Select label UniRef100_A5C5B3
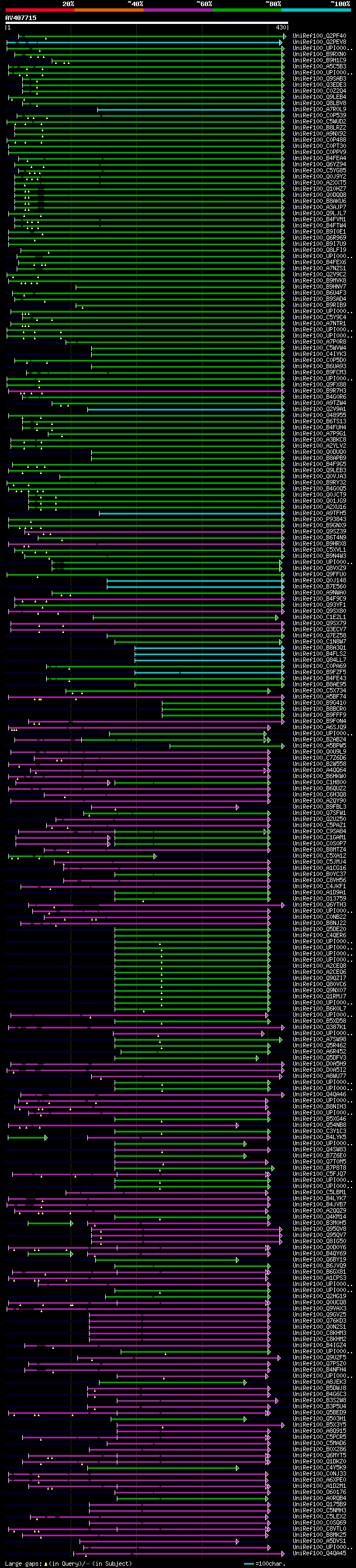The height and width of the screenshot is (1568, 356). pos(319,66)
